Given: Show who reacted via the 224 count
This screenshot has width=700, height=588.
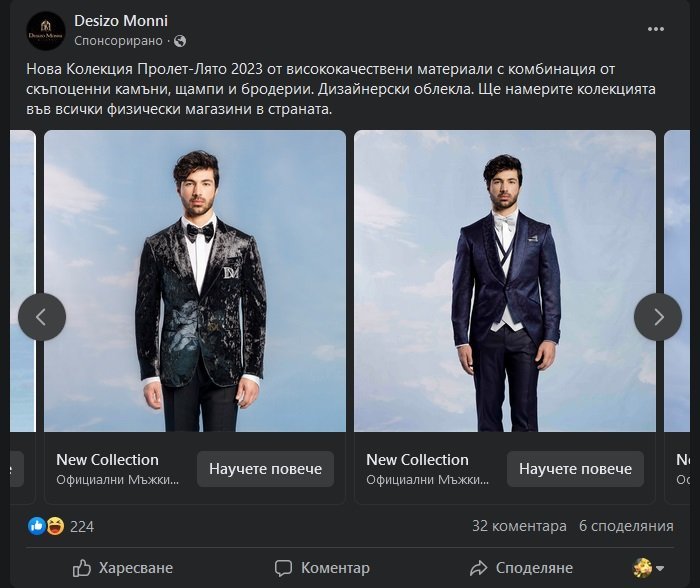Looking at the screenshot, I should 82,526.
